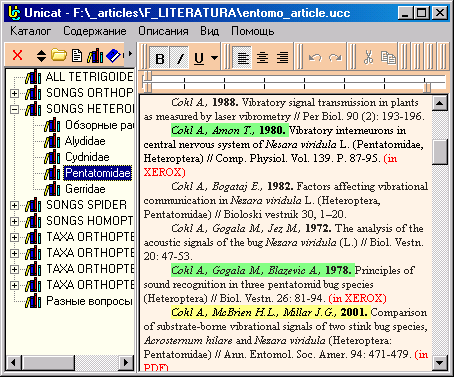Click the blue book icon in left toolbar
The height and width of the screenshot is (377, 454).
113,56
